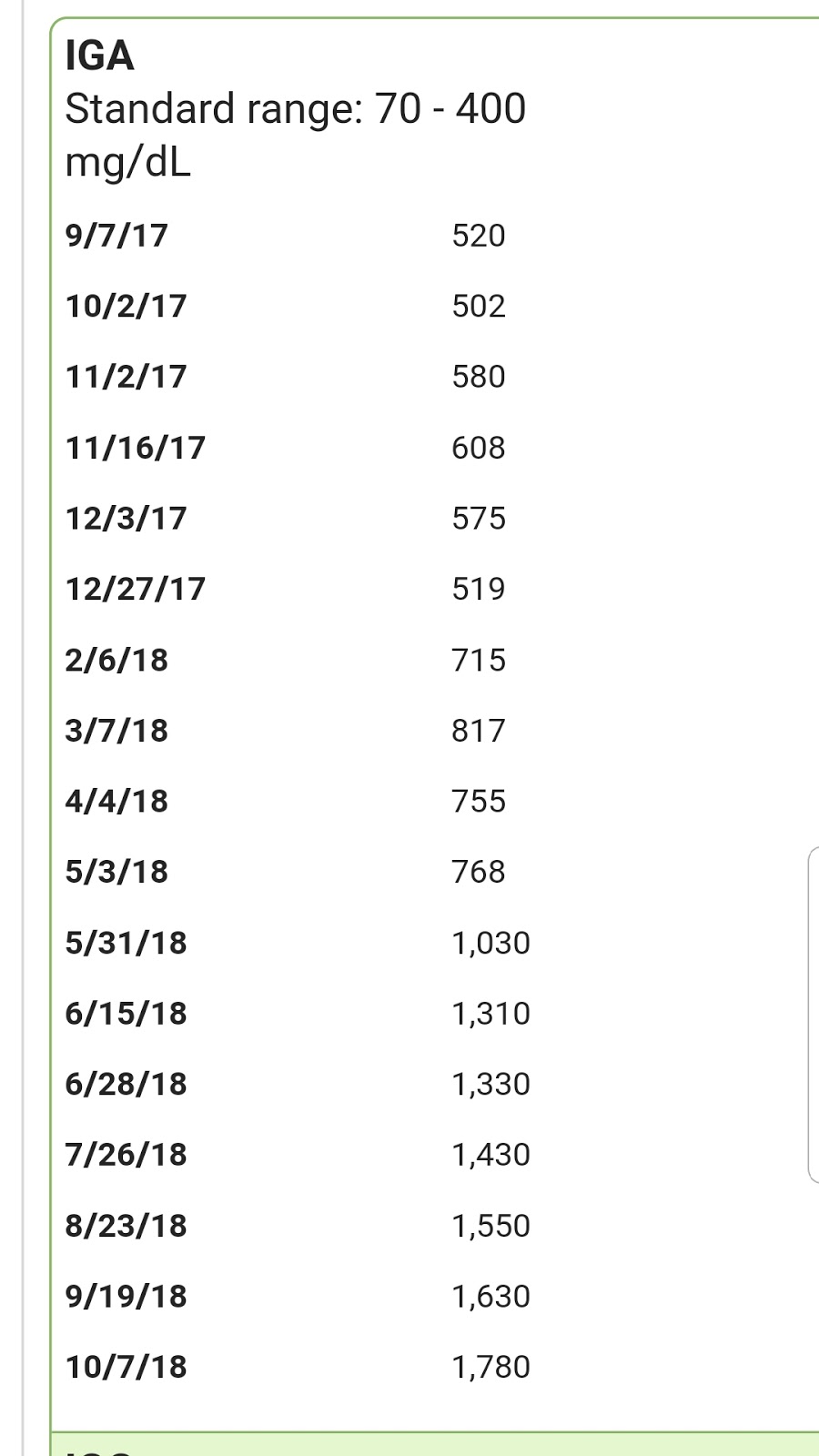Screen dimensions: 819x1456
Task: Click the 502 result value
Action: point(478,306)
